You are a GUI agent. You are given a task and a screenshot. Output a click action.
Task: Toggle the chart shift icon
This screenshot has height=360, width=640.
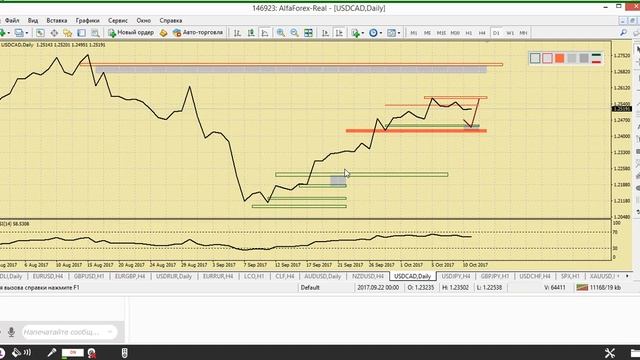[x=339, y=33]
